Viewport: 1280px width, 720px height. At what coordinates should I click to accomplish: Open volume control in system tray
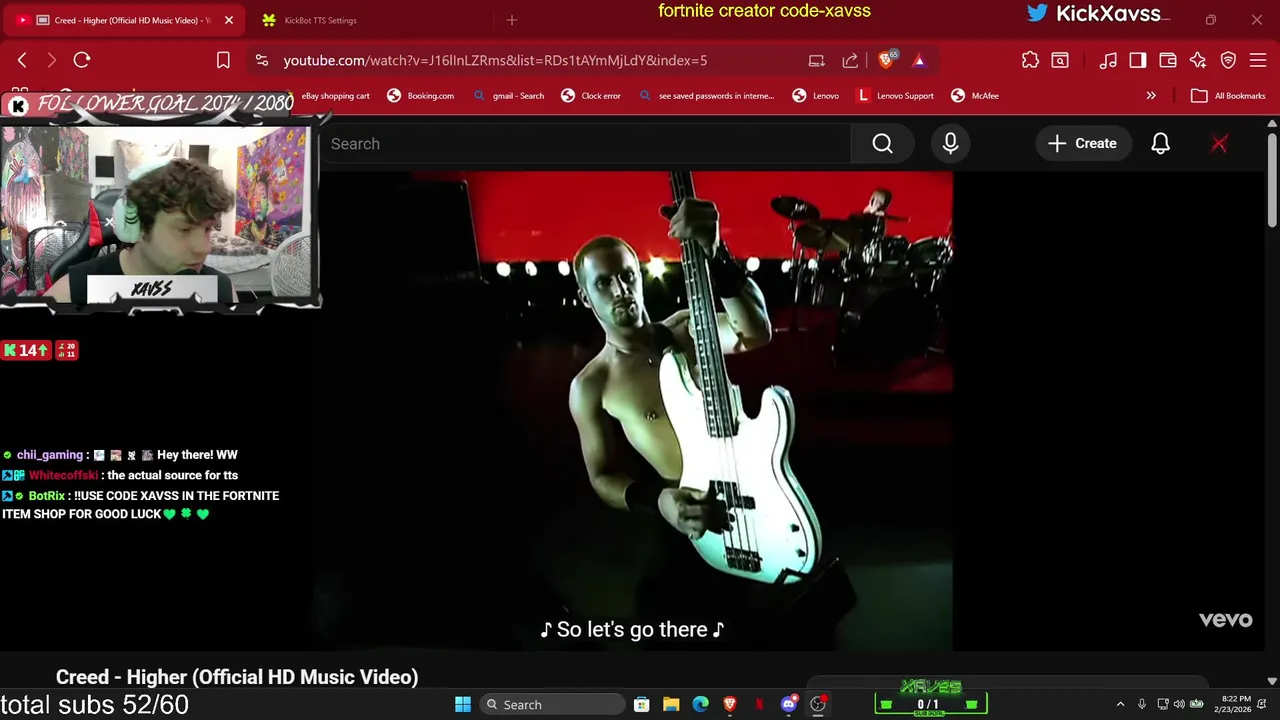pyautogui.click(x=1179, y=705)
